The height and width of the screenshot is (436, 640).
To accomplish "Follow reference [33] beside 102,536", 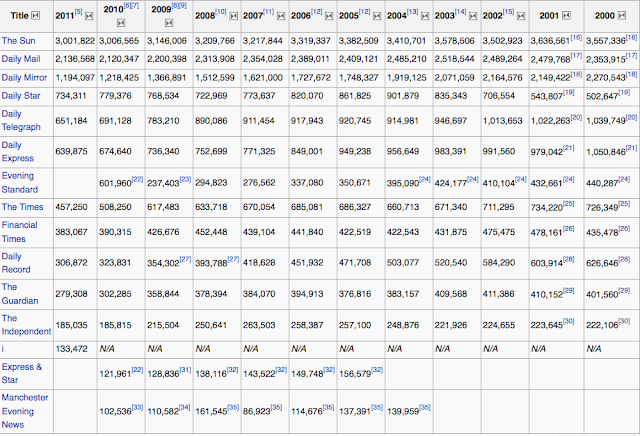I will pos(137,407).
